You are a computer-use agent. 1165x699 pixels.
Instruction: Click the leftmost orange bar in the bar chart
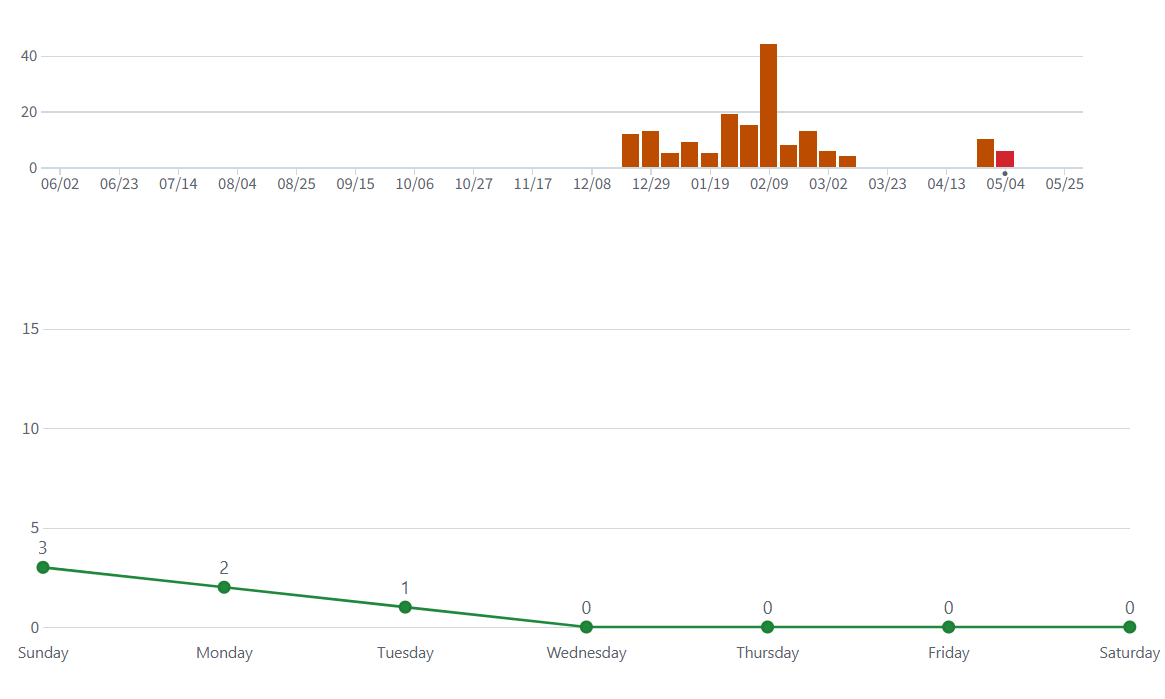630,151
